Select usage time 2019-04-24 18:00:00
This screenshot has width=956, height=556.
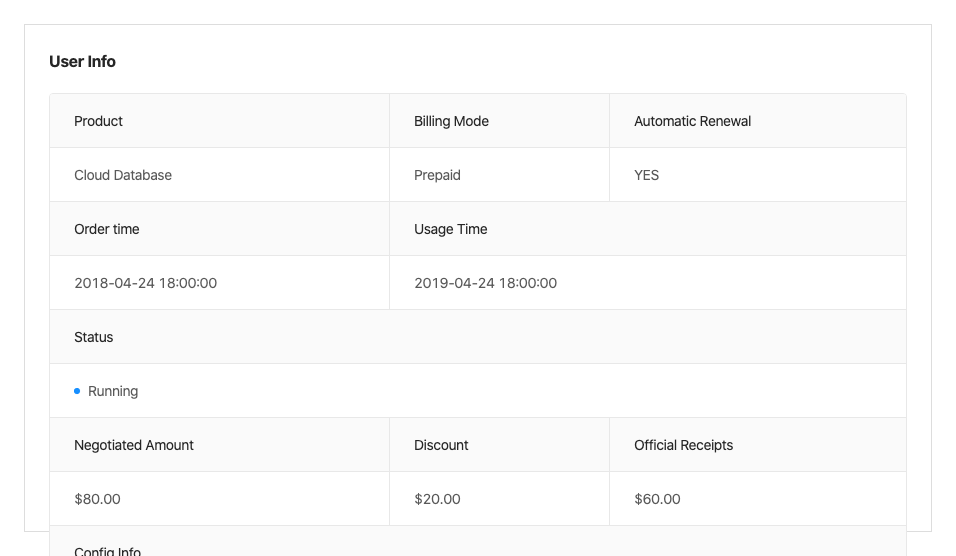pyautogui.click(x=485, y=283)
